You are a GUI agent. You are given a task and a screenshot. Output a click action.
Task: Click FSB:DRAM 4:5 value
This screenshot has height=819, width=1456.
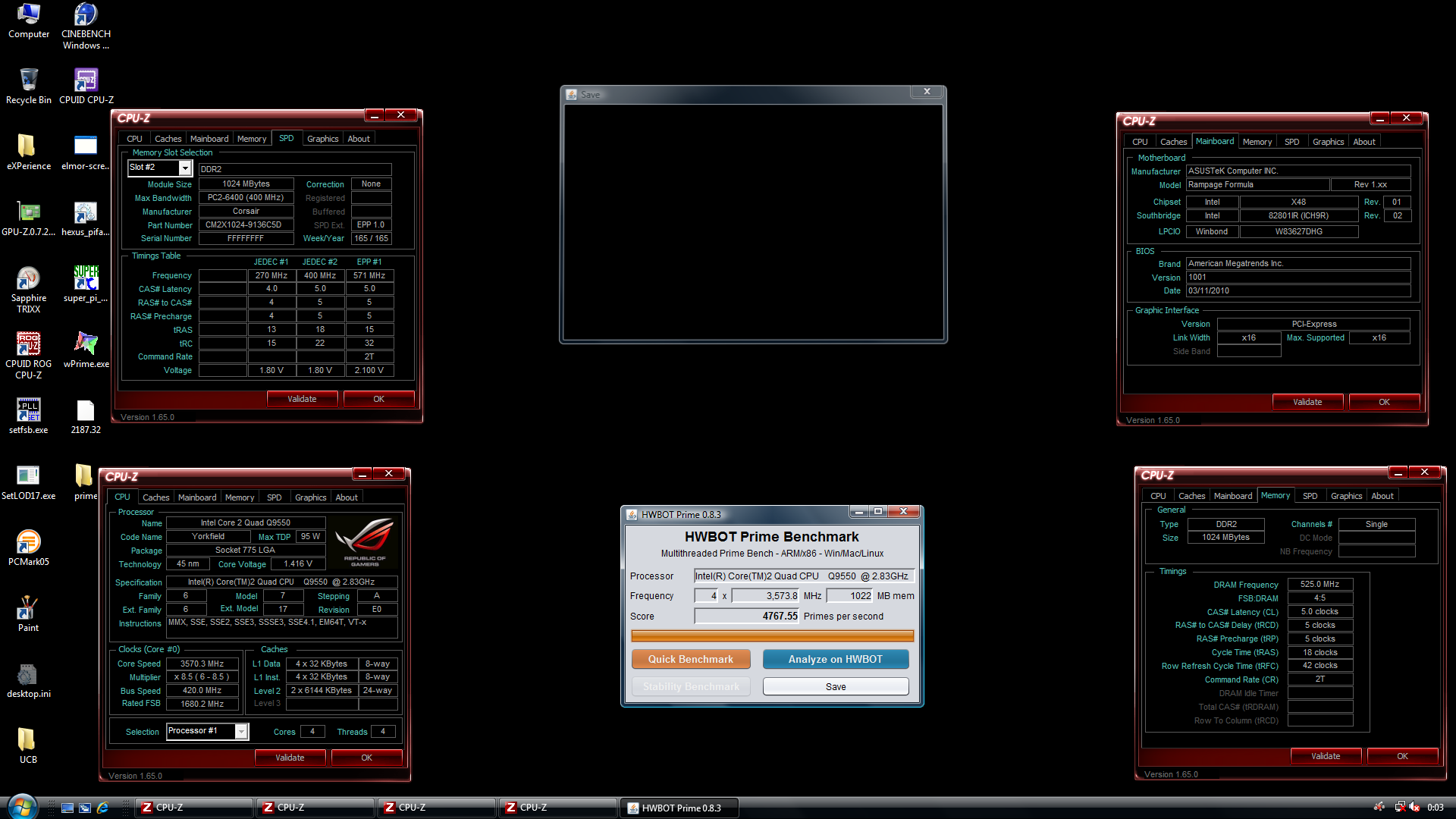(1319, 598)
